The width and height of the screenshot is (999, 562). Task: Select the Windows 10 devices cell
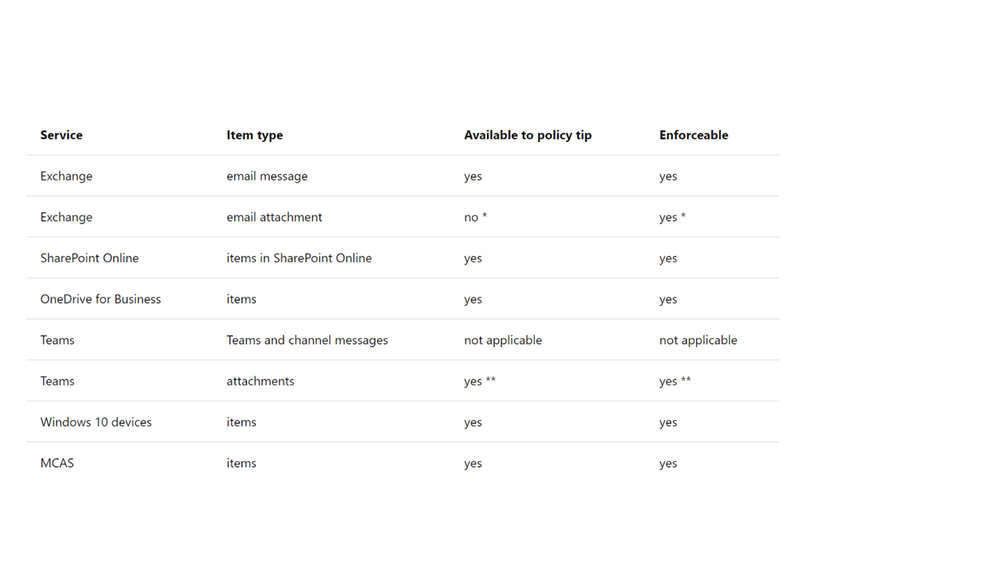tap(96, 422)
